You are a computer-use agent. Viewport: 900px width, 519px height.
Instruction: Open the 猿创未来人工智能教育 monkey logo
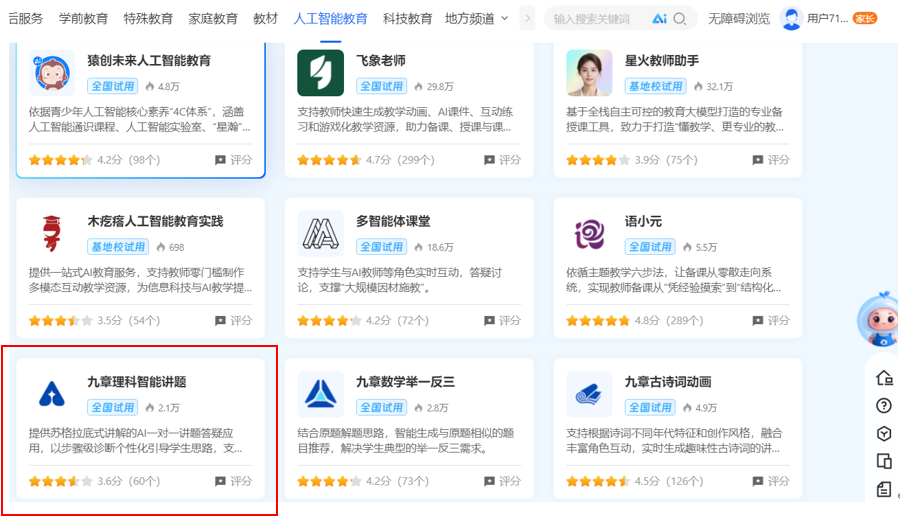(52, 73)
